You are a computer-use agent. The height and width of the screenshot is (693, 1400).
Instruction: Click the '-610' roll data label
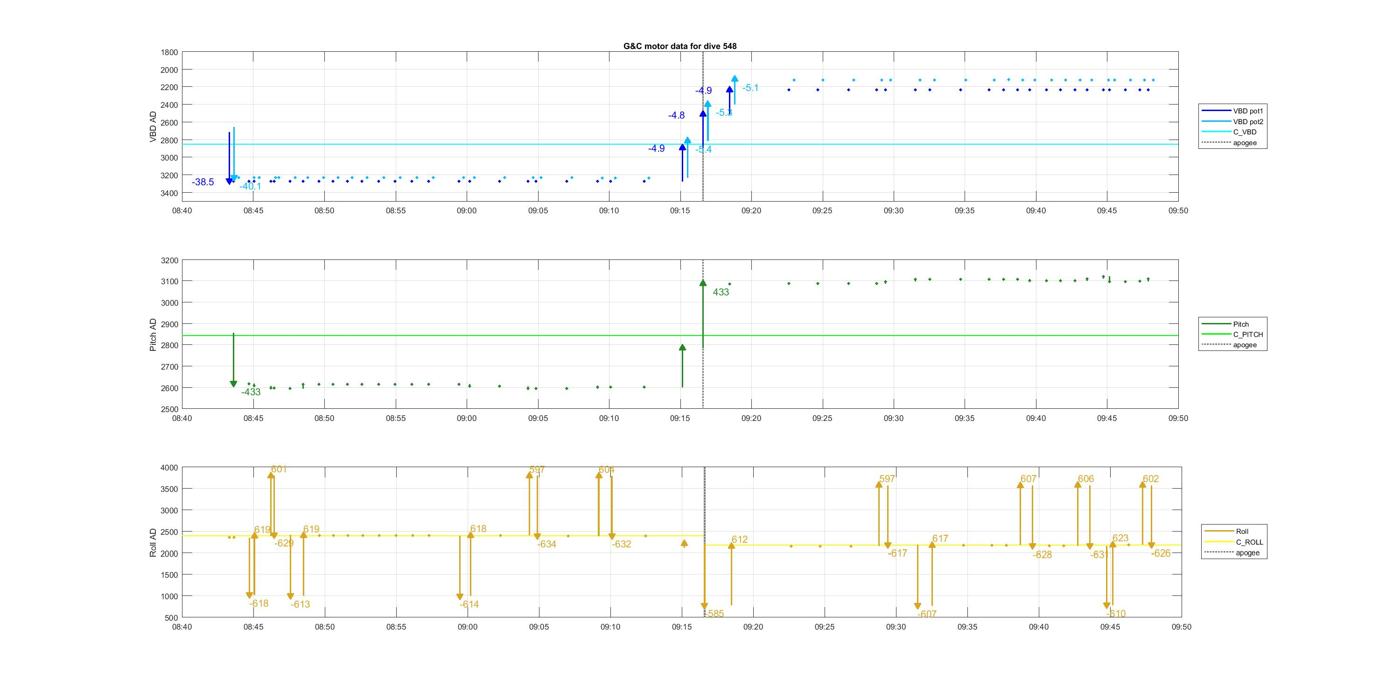[1116, 614]
